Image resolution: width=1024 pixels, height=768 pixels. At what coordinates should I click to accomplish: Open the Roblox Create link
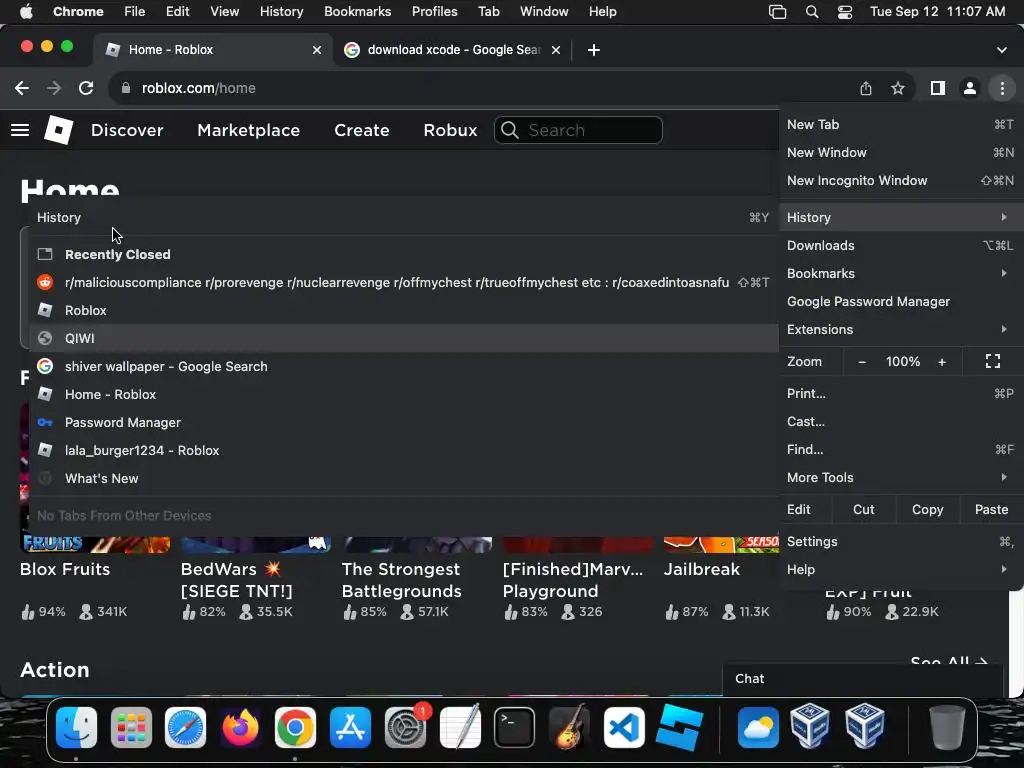point(362,130)
